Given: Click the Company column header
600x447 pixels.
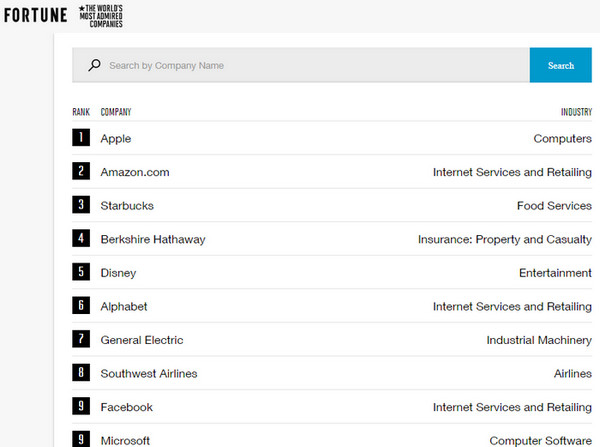Looking at the screenshot, I should pyautogui.click(x=116, y=112).
